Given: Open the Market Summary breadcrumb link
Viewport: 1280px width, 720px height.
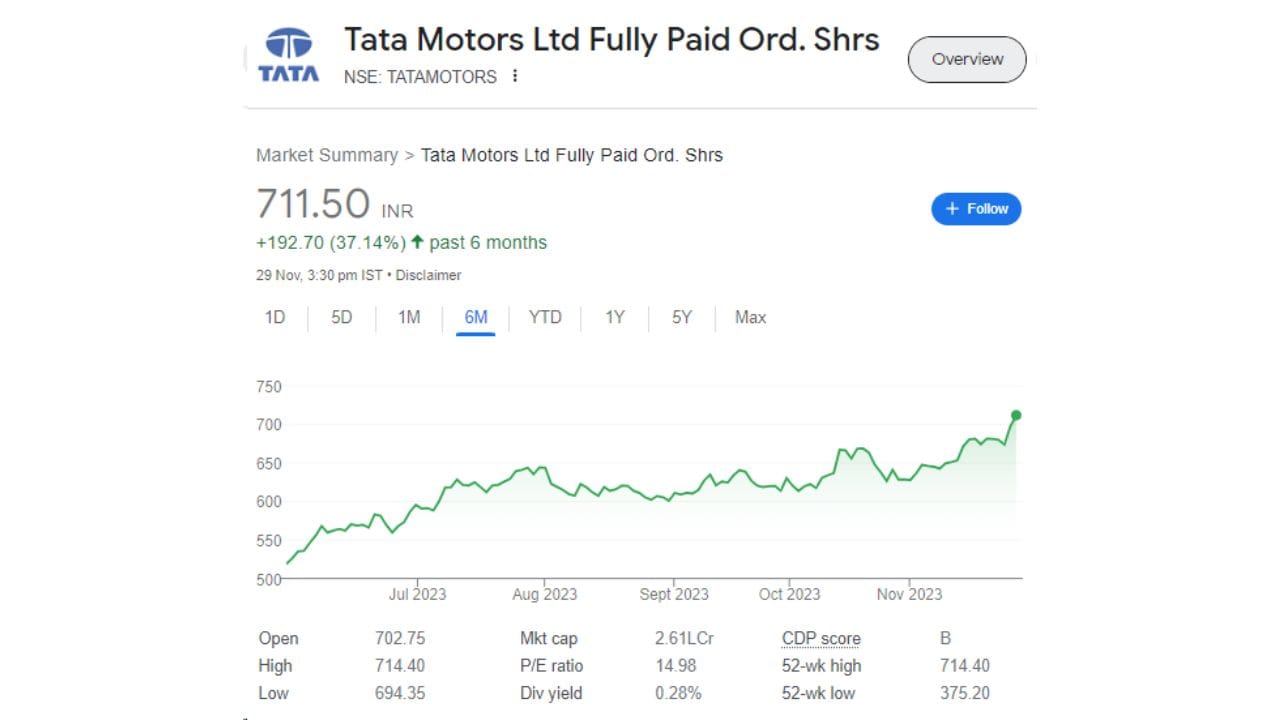Looking at the screenshot, I should 327,155.
